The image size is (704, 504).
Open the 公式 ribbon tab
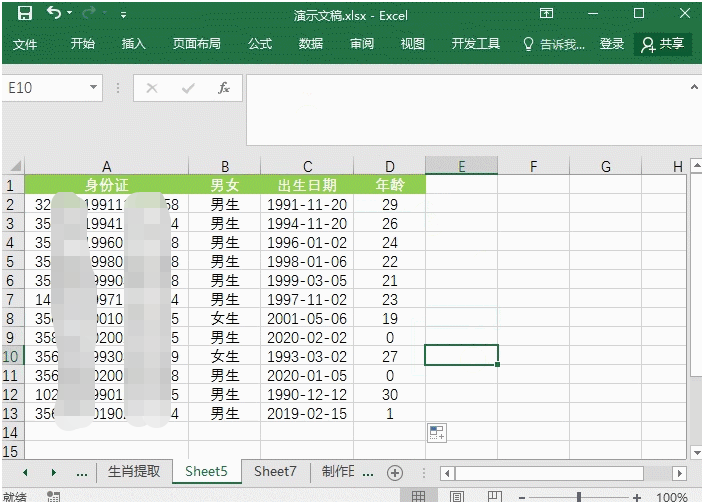(x=260, y=44)
